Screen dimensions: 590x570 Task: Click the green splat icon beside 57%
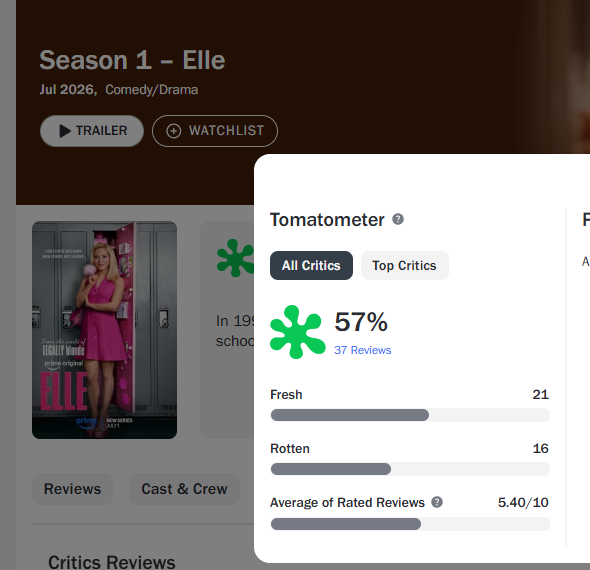(298, 332)
